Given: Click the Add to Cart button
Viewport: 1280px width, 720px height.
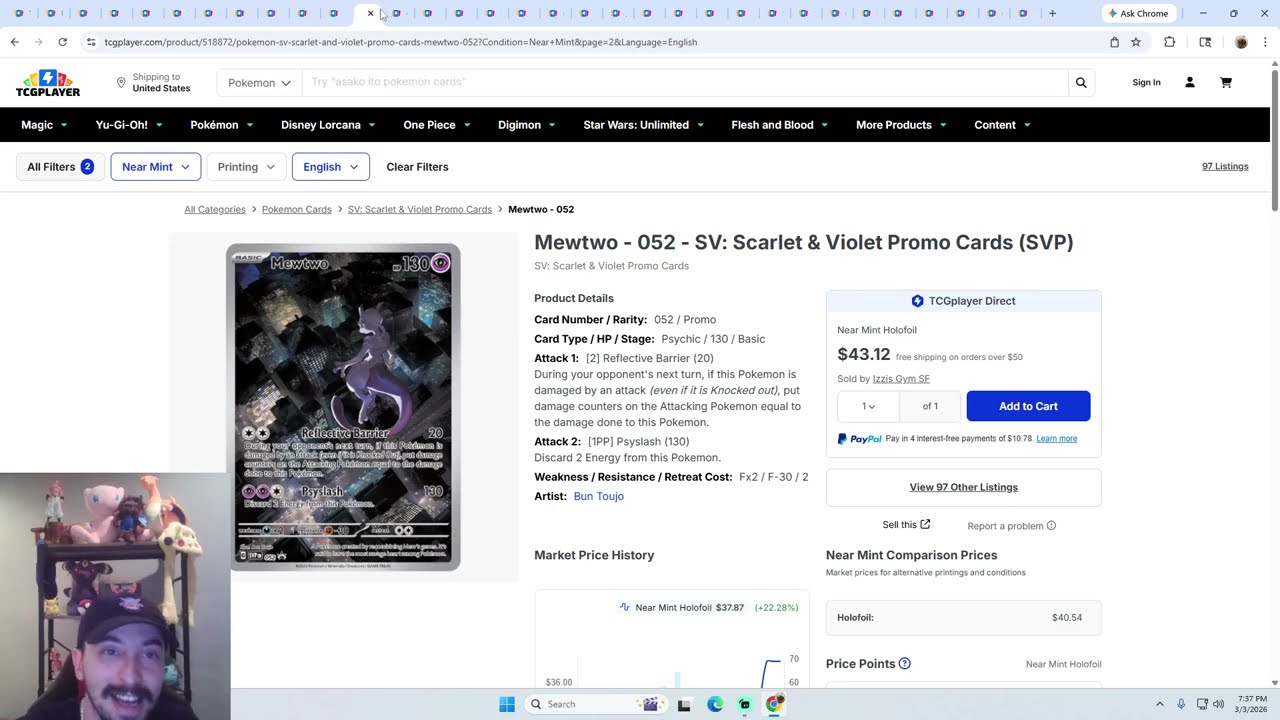Looking at the screenshot, I should tap(1028, 406).
